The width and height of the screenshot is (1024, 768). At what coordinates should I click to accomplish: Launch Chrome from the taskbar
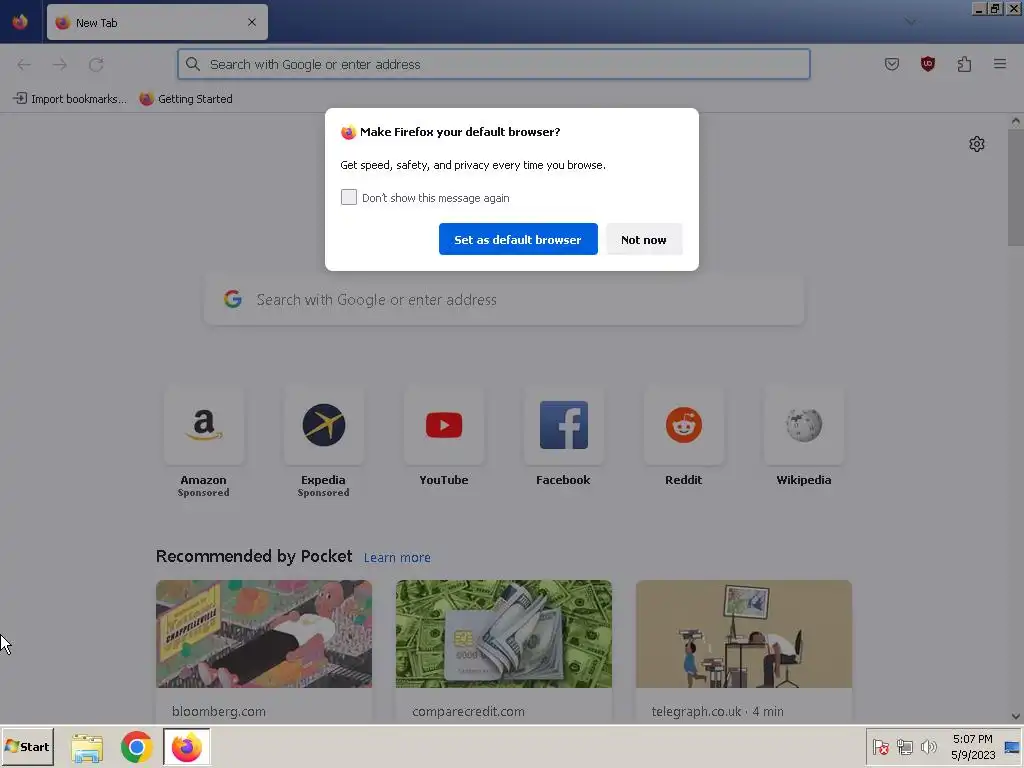click(136, 747)
